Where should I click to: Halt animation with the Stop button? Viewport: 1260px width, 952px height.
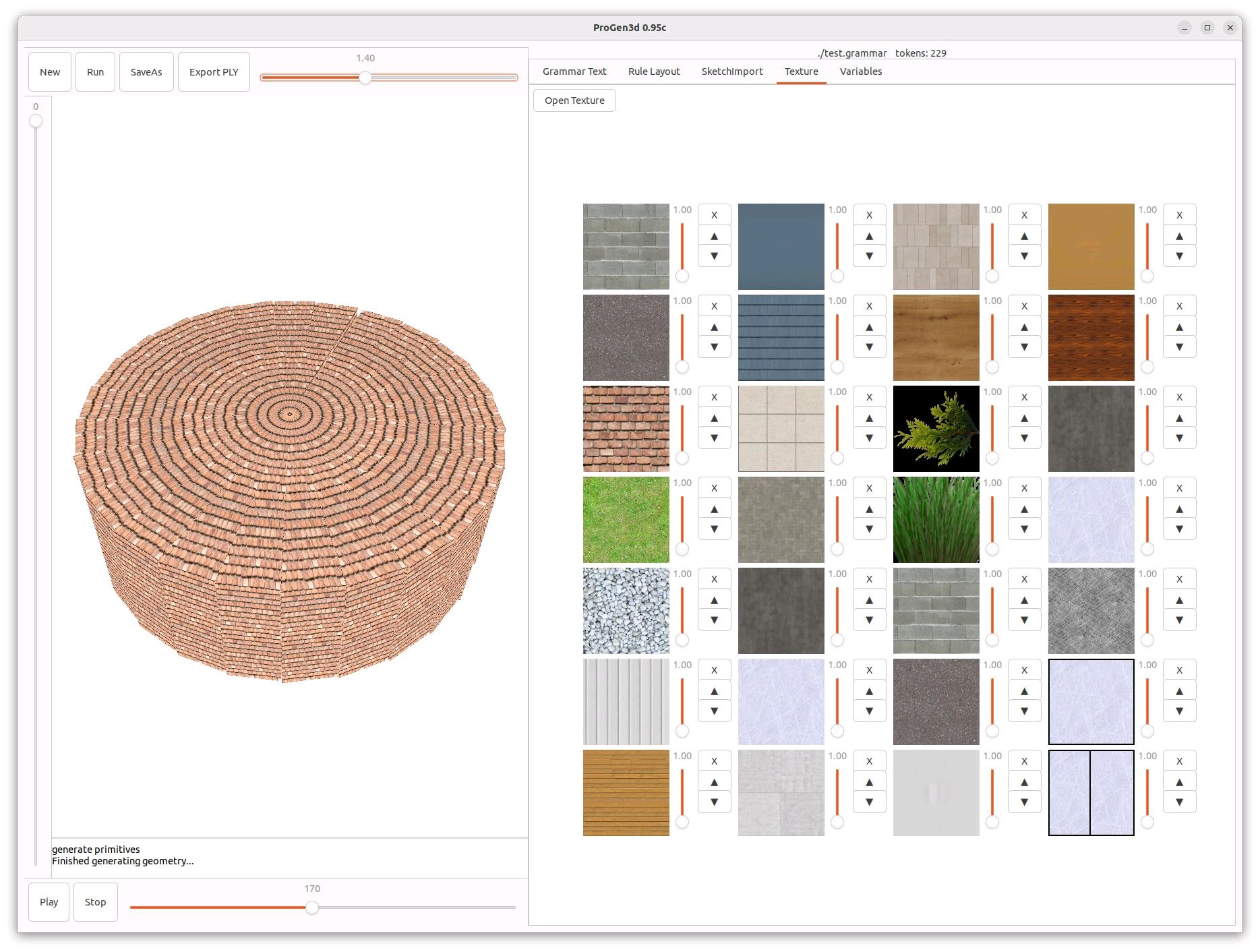[95, 902]
